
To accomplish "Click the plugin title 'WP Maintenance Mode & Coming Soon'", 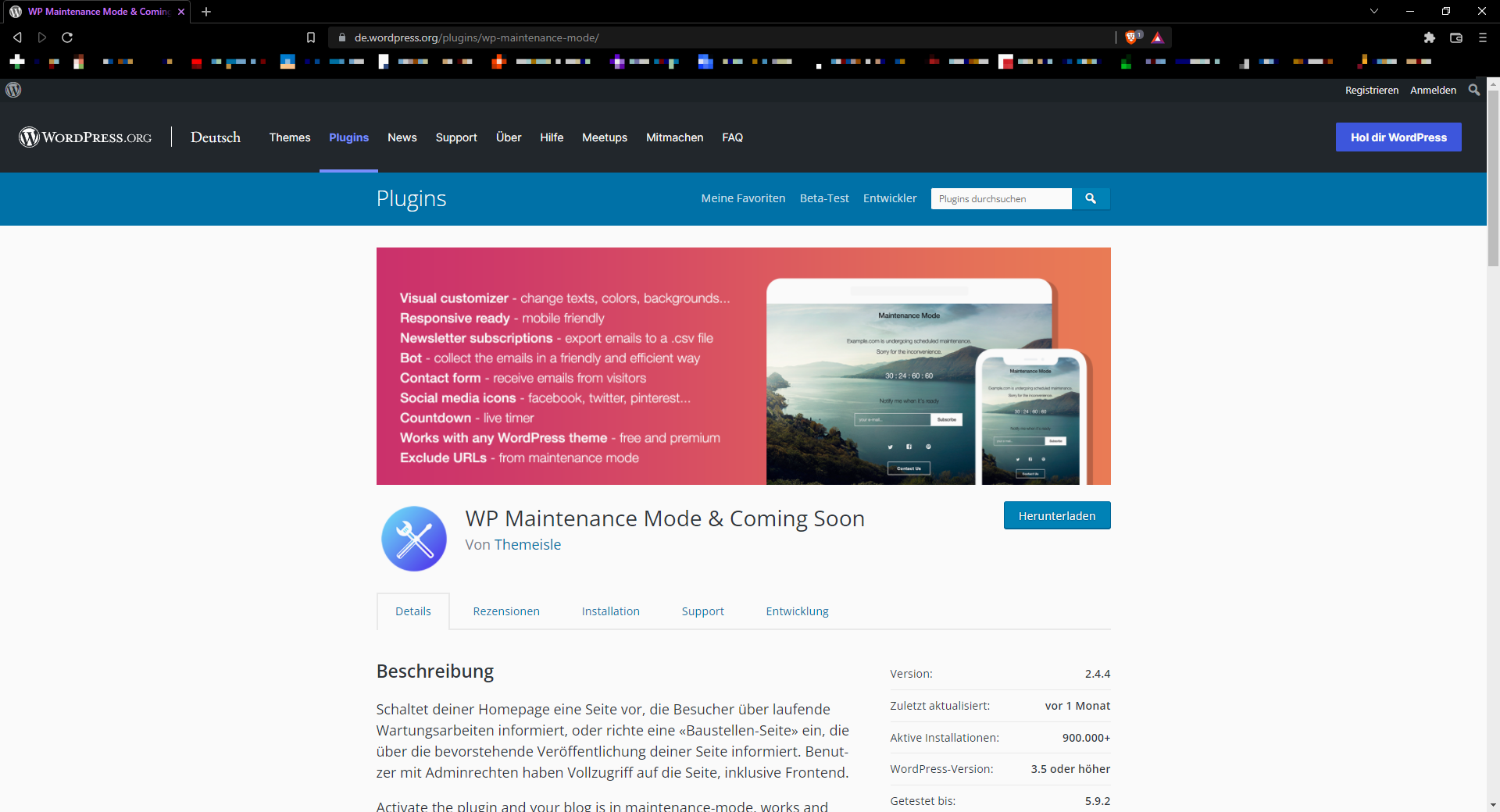I will (x=665, y=518).
